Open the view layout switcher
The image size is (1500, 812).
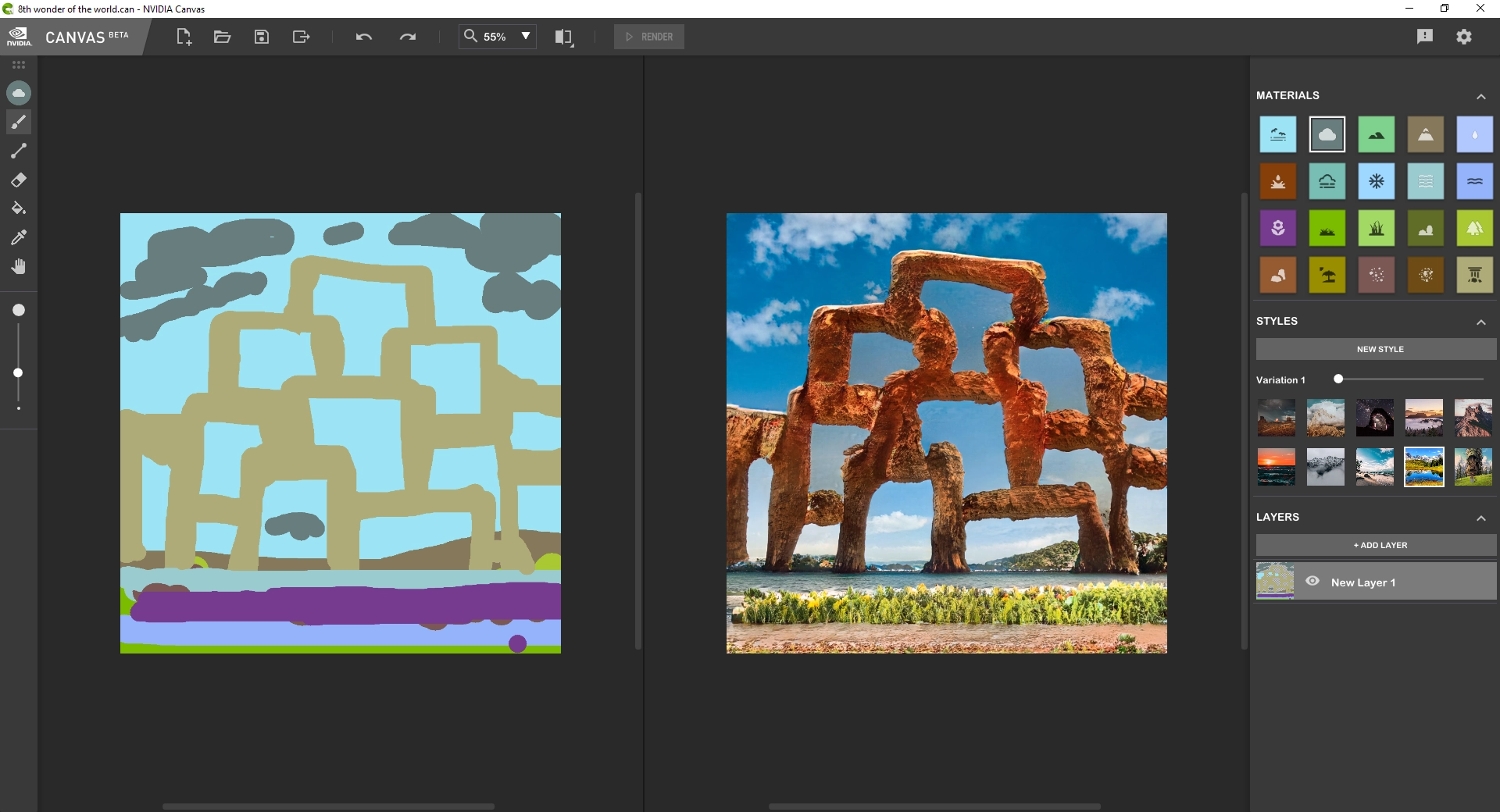click(x=564, y=37)
